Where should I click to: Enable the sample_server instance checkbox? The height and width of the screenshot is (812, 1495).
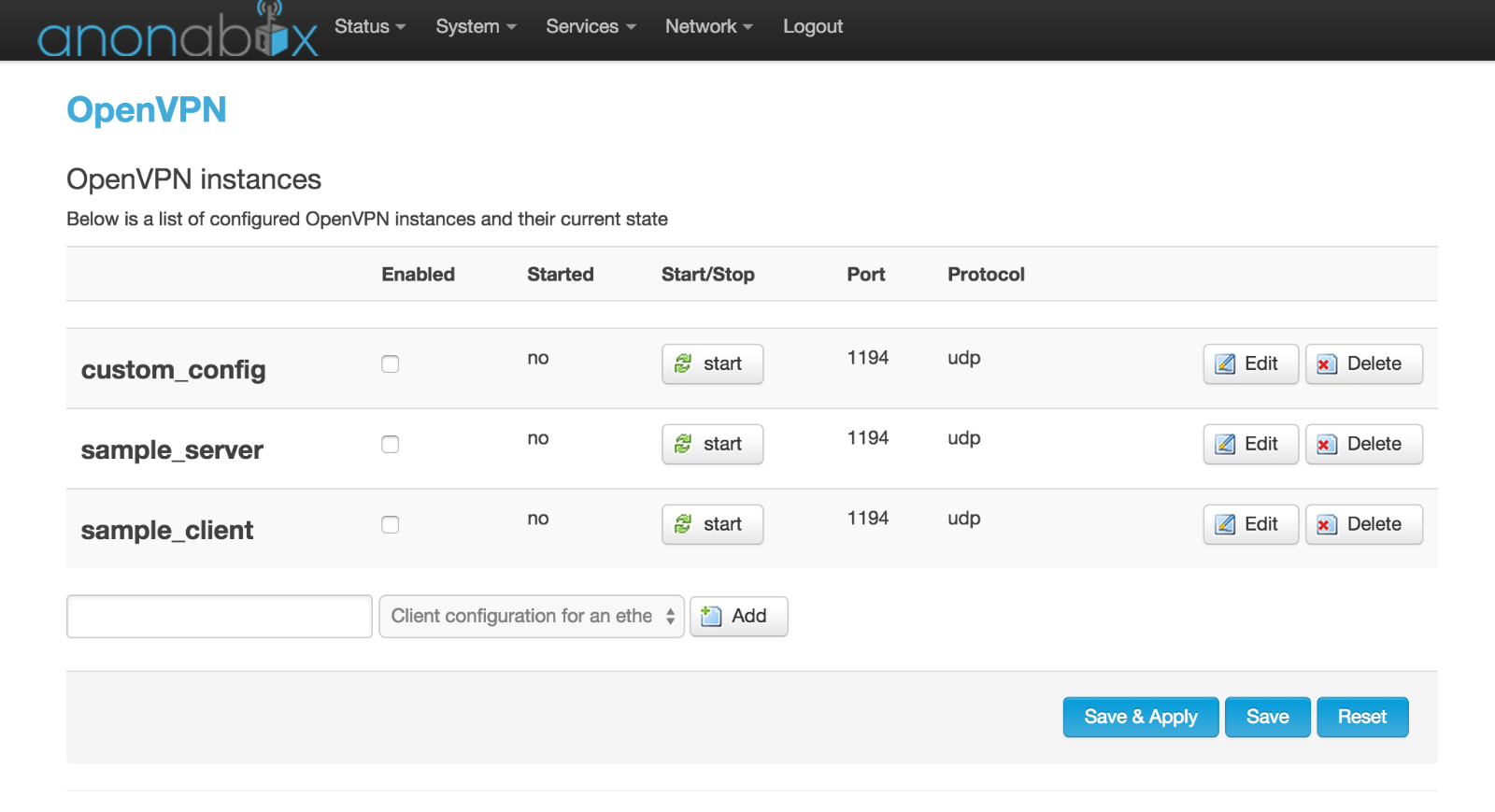pos(391,445)
